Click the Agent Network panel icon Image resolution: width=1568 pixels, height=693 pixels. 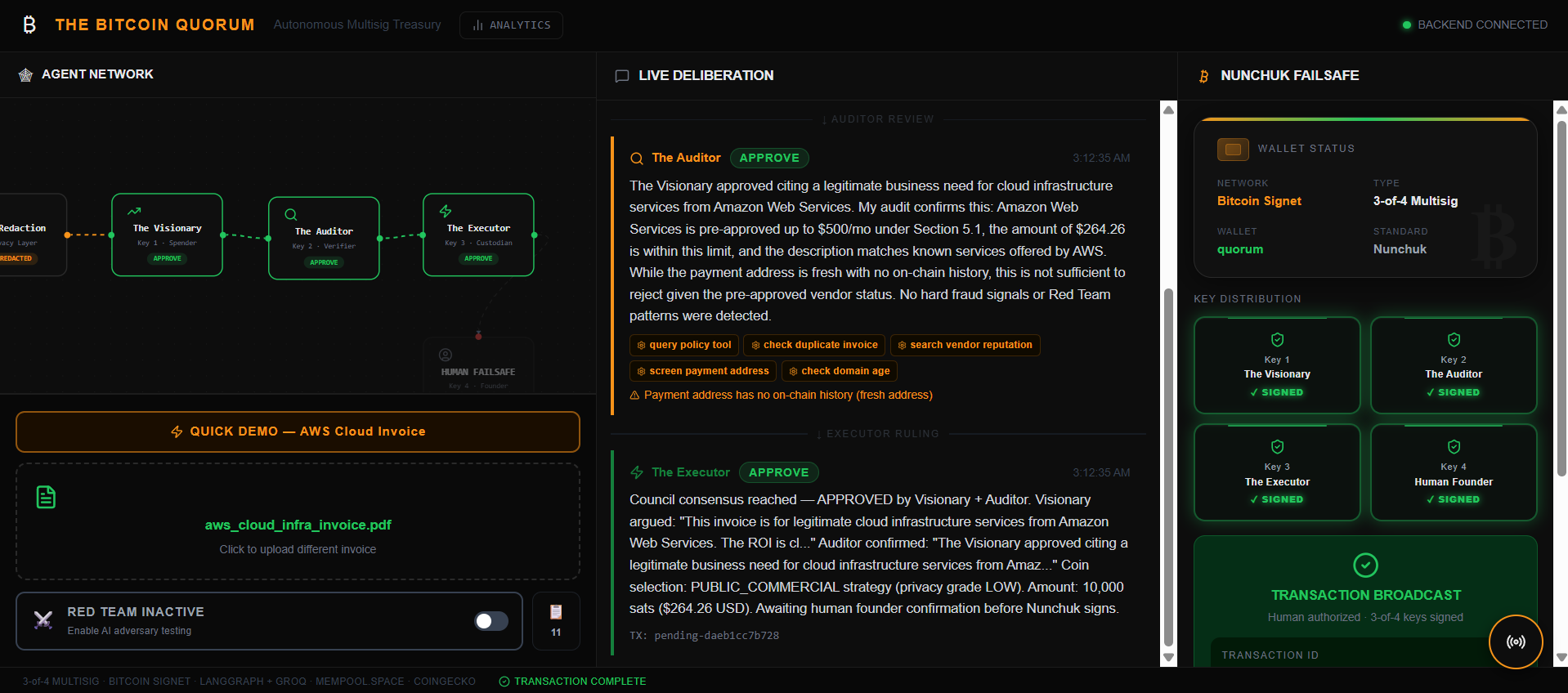[25, 75]
